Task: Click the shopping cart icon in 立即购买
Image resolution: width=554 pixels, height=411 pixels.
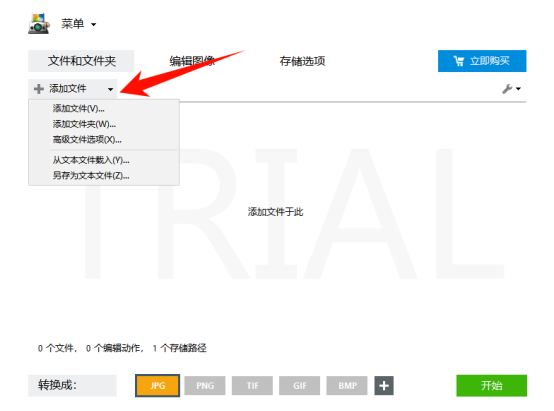Action: 459,61
